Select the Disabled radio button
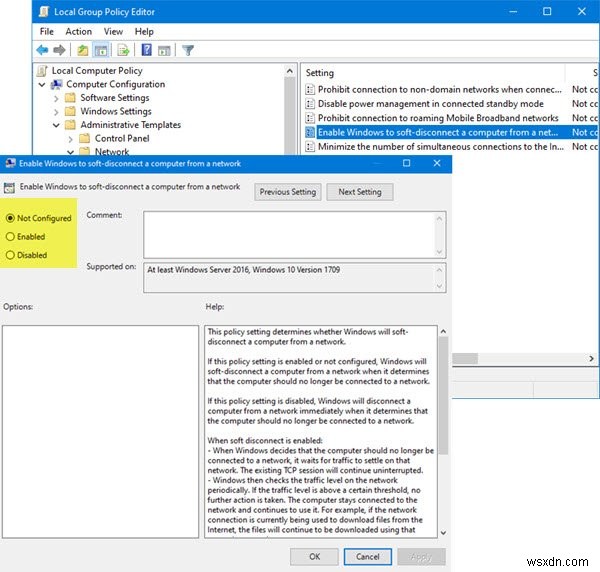This screenshot has width=600, height=572. point(10,255)
